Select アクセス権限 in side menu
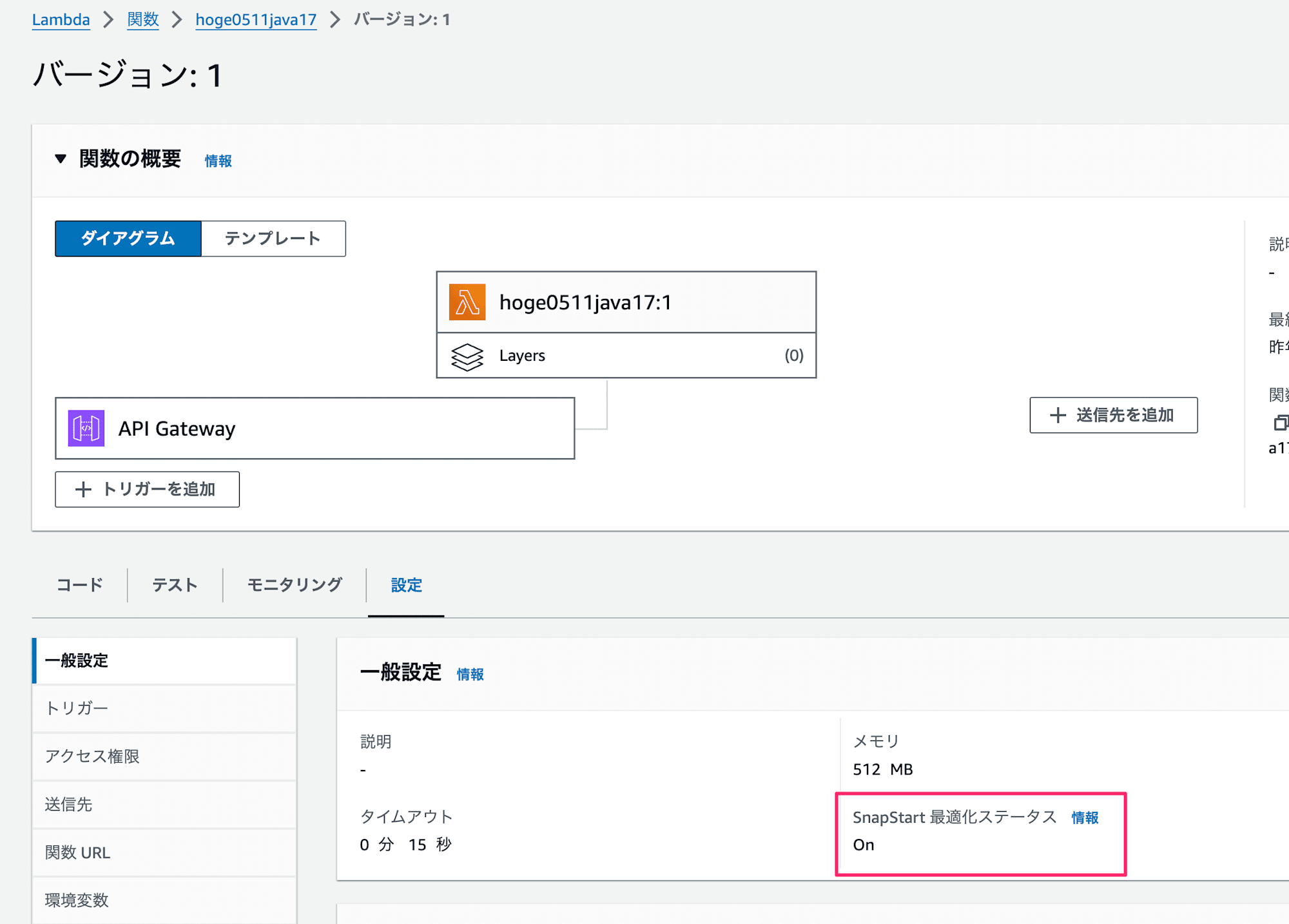The image size is (1289, 924). [x=164, y=756]
